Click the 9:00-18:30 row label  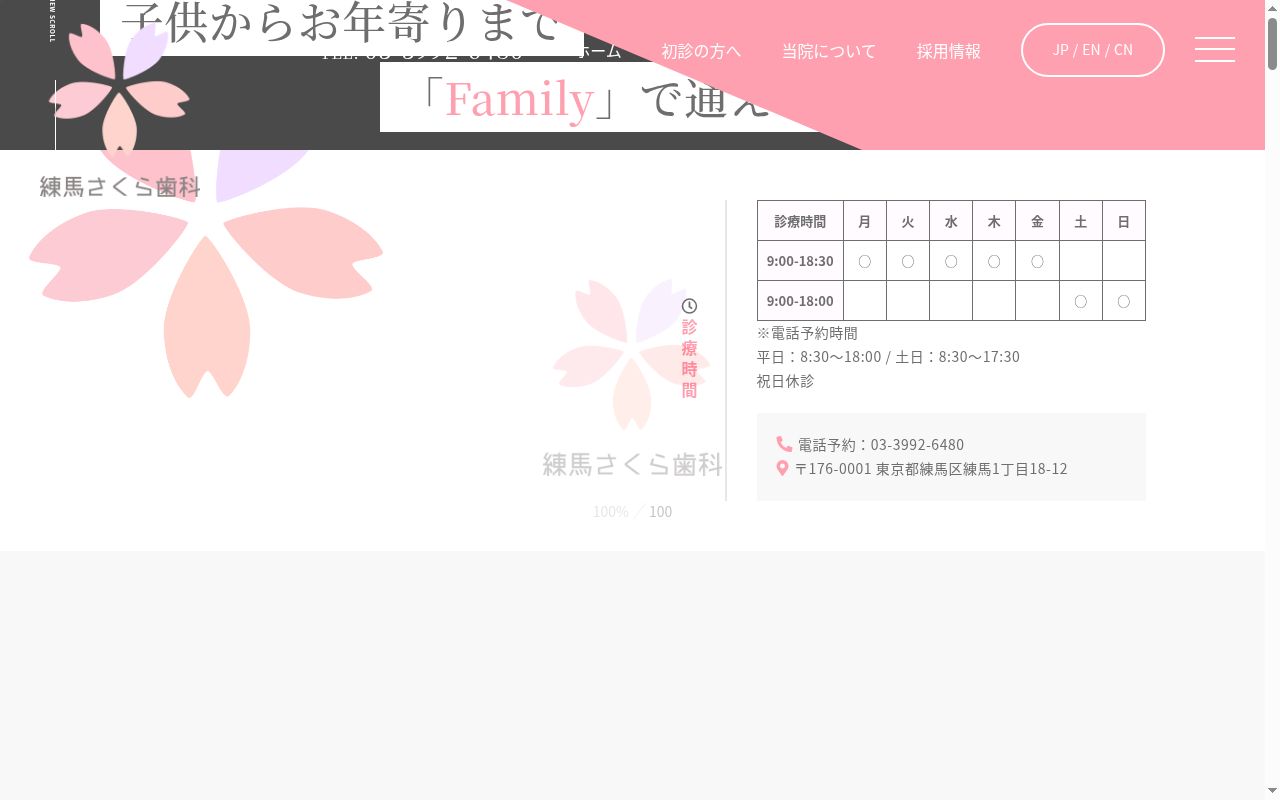click(x=800, y=261)
